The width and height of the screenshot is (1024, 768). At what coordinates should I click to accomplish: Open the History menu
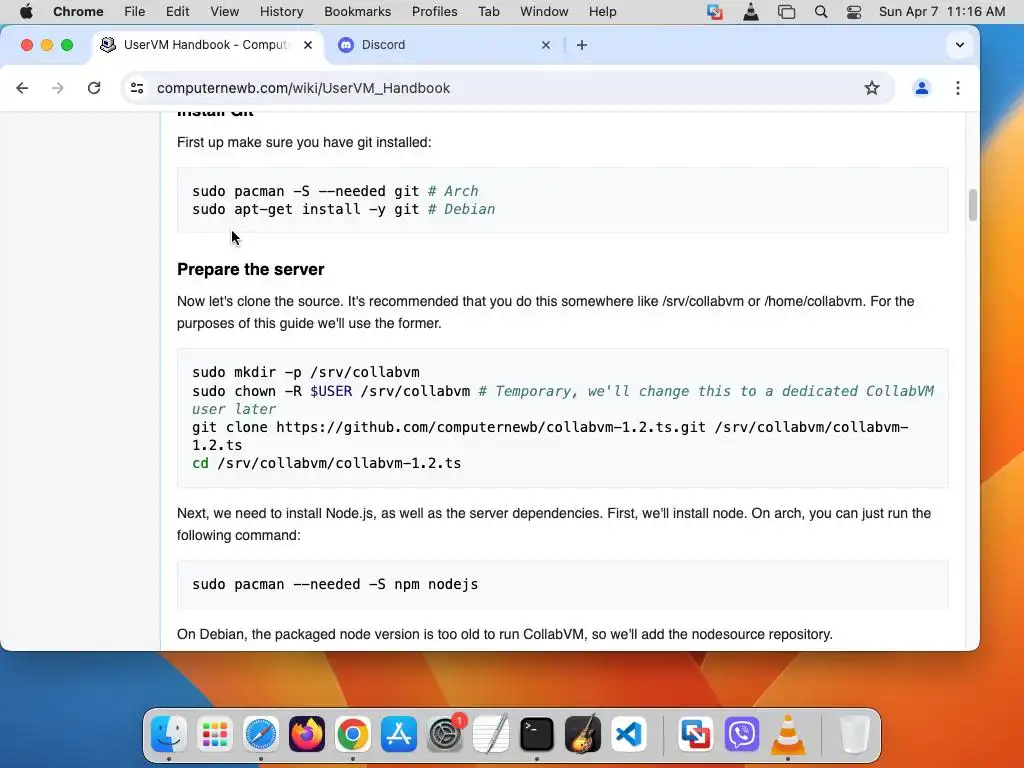(281, 12)
